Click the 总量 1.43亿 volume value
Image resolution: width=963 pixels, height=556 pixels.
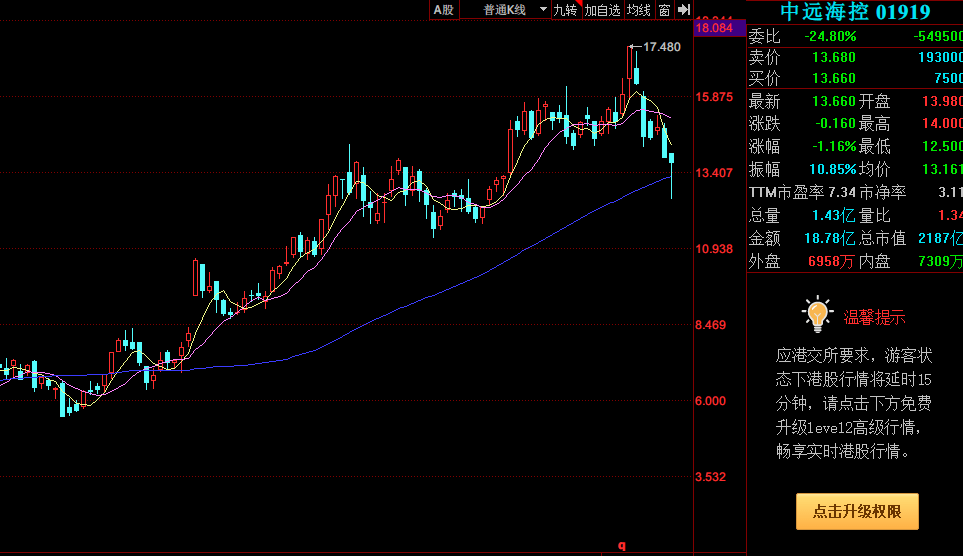click(x=833, y=215)
